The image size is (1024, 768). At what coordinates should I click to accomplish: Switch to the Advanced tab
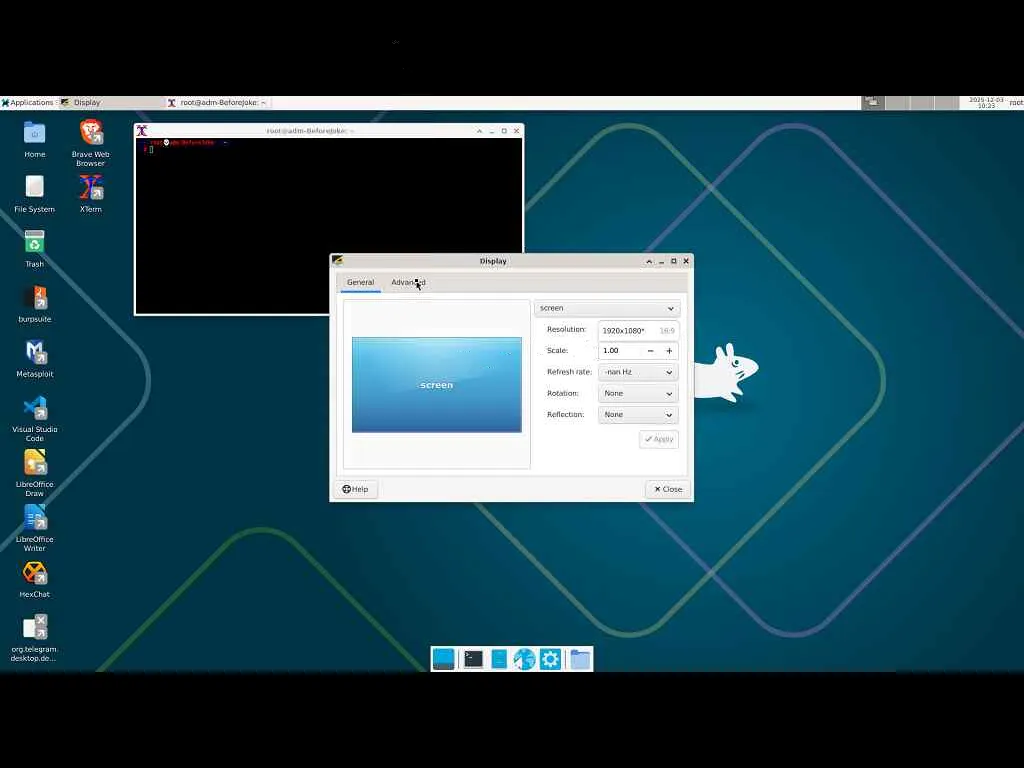point(408,282)
